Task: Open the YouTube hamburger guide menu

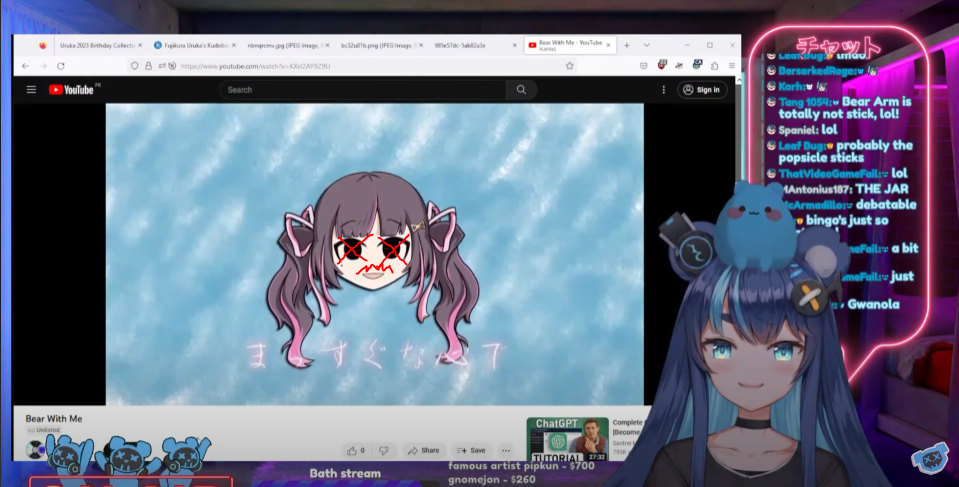Action: (x=31, y=89)
